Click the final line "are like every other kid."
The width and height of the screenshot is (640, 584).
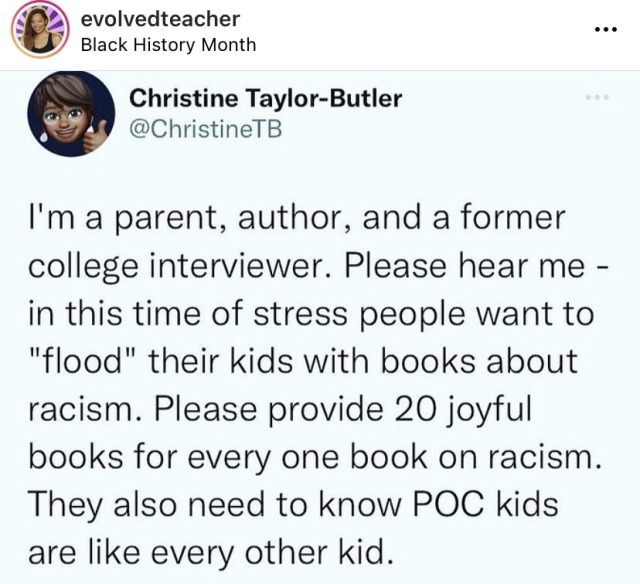[x=212, y=552]
